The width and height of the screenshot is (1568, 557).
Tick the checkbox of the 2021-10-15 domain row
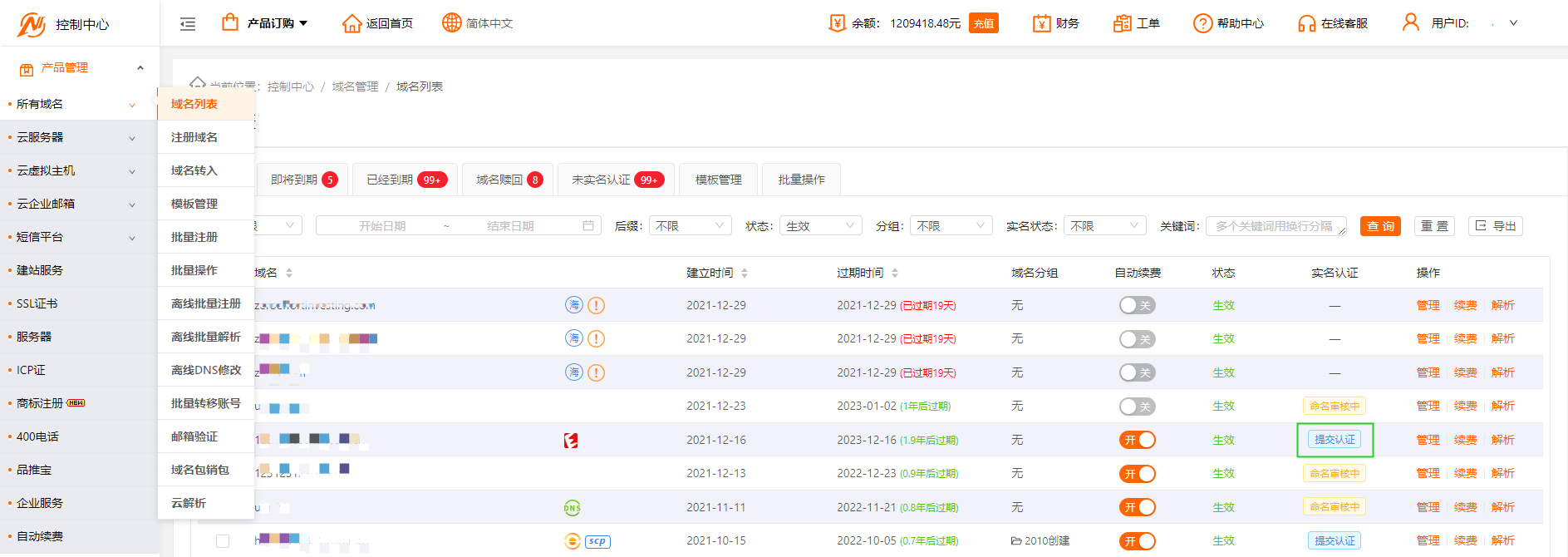click(x=223, y=541)
